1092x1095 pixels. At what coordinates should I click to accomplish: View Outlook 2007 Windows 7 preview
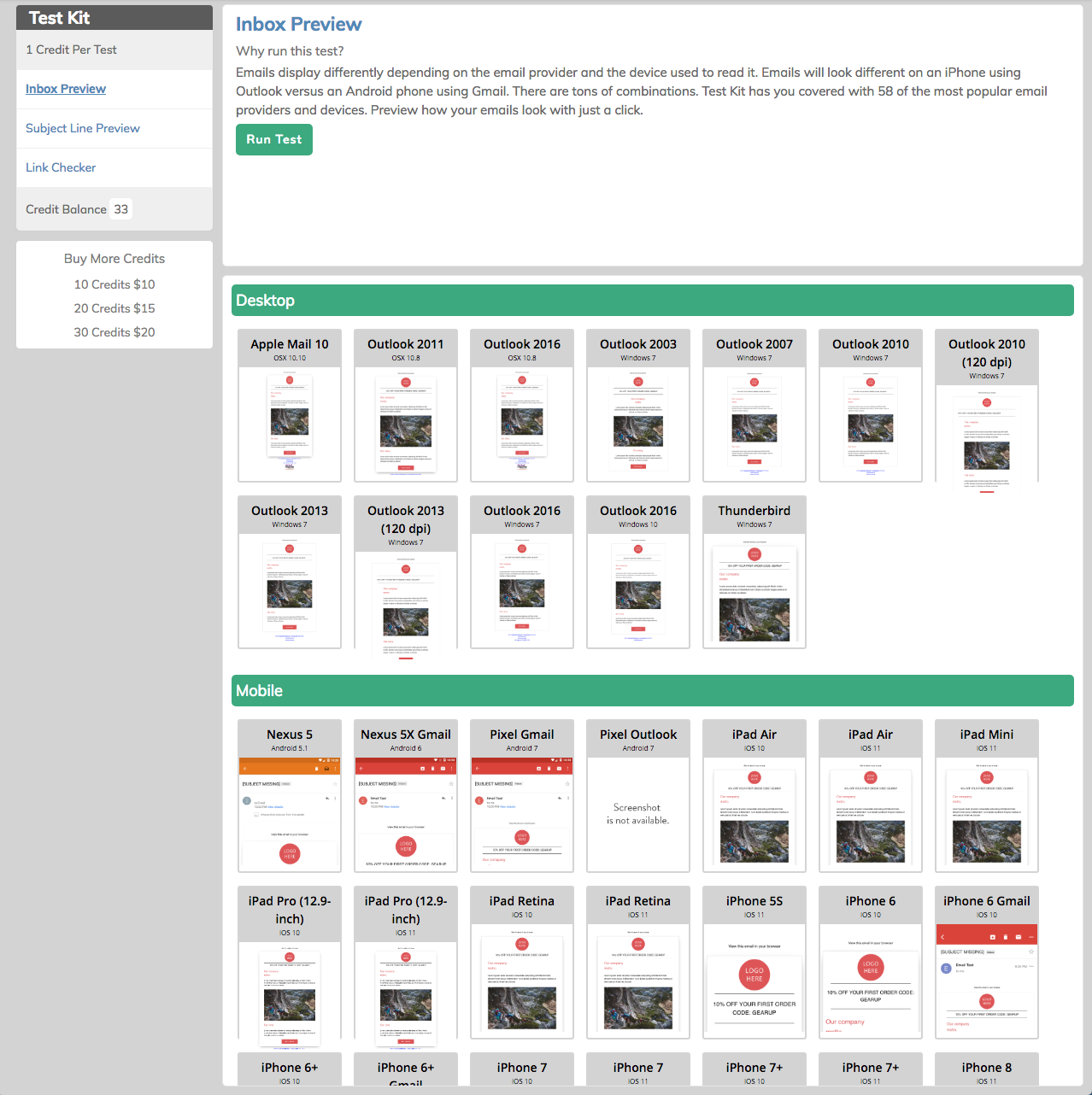pyautogui.click(x=754, y=406)
